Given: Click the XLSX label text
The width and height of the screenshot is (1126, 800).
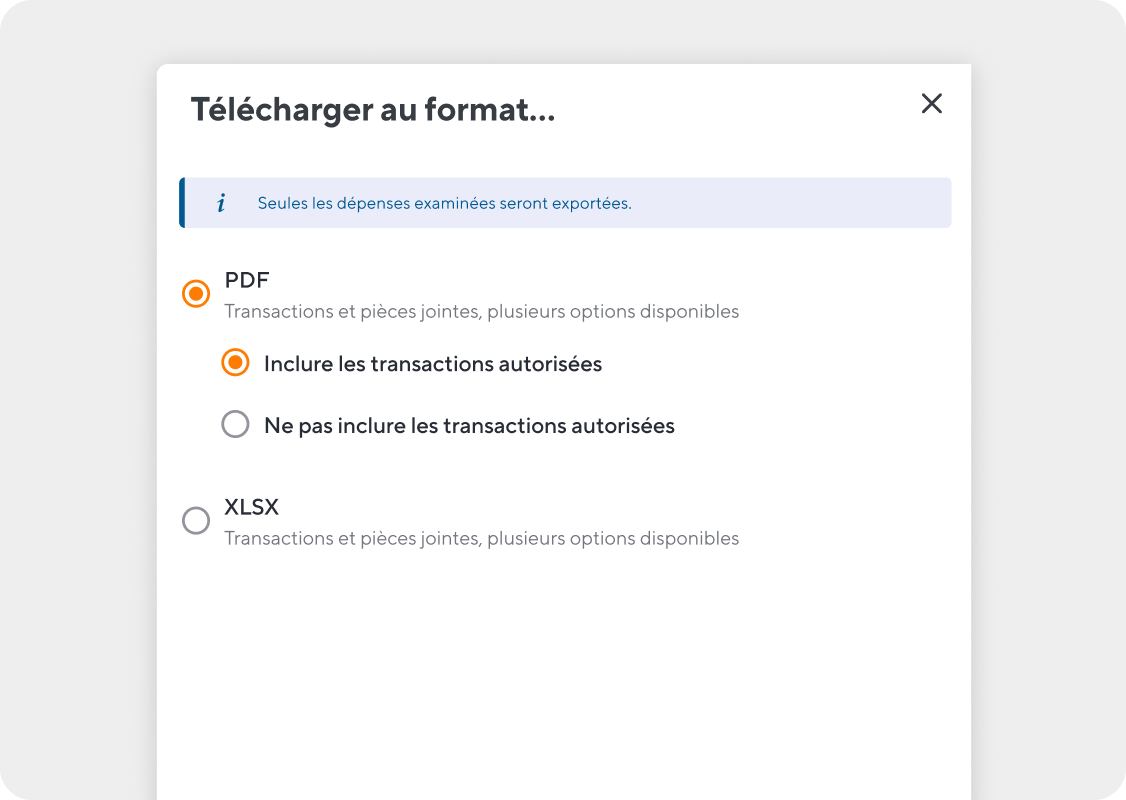Looking at the screenshot, I should coord(251,507).
